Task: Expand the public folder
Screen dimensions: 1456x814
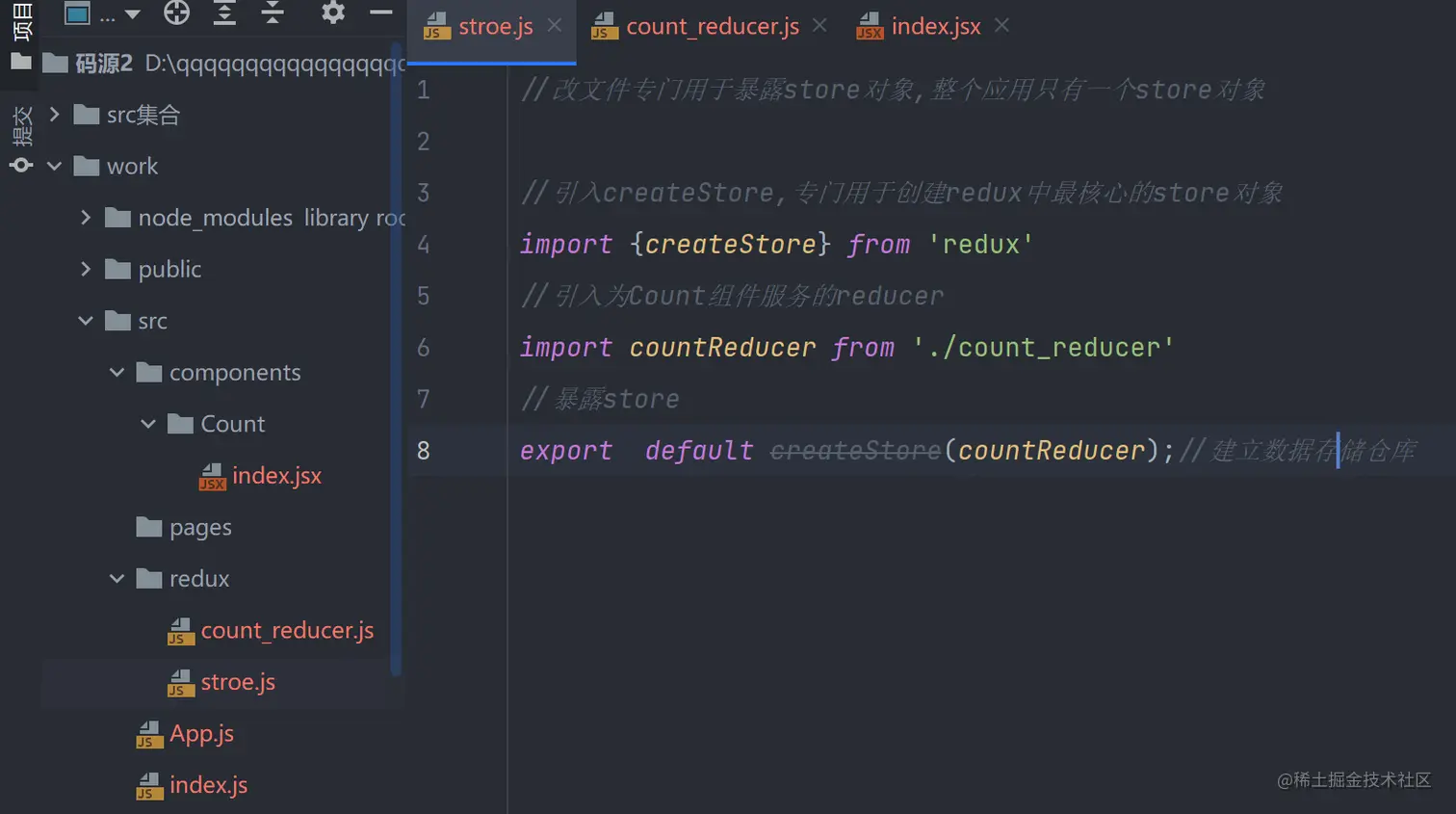Action: (x=86, y=269)
